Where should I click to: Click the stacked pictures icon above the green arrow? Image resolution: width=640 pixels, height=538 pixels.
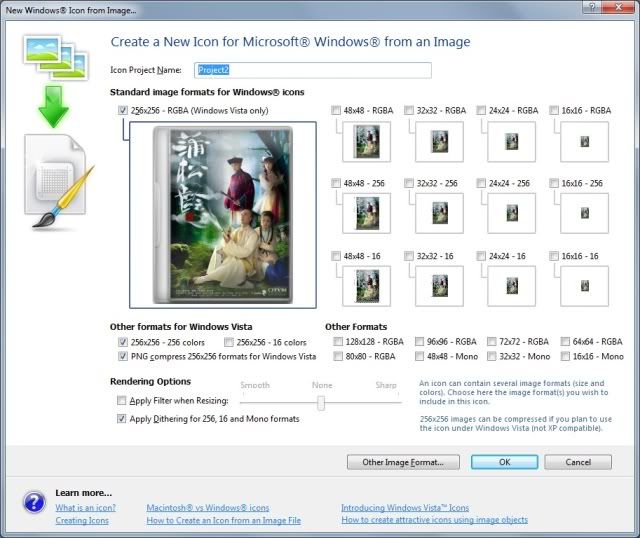tap(56, 58)
